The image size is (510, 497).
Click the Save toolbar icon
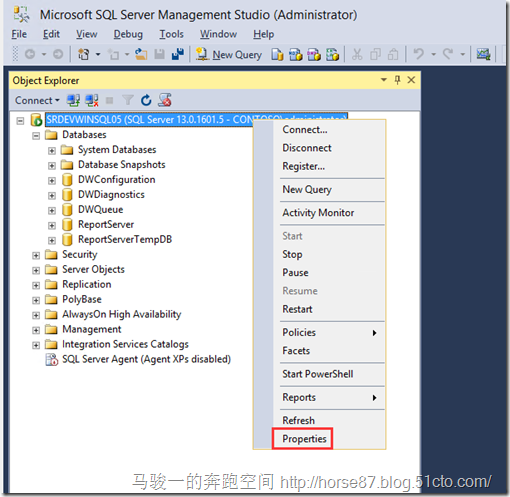(x=160, y=54)
